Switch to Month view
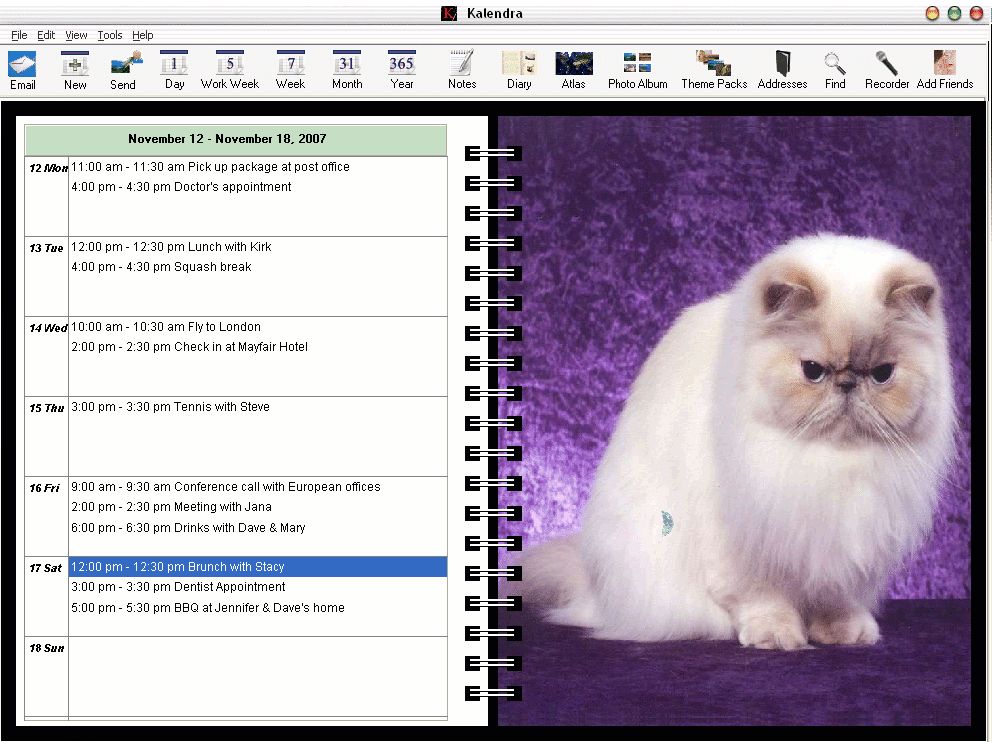Image resolution: width=992 pixels, height=742 pixels. point(347,70)
